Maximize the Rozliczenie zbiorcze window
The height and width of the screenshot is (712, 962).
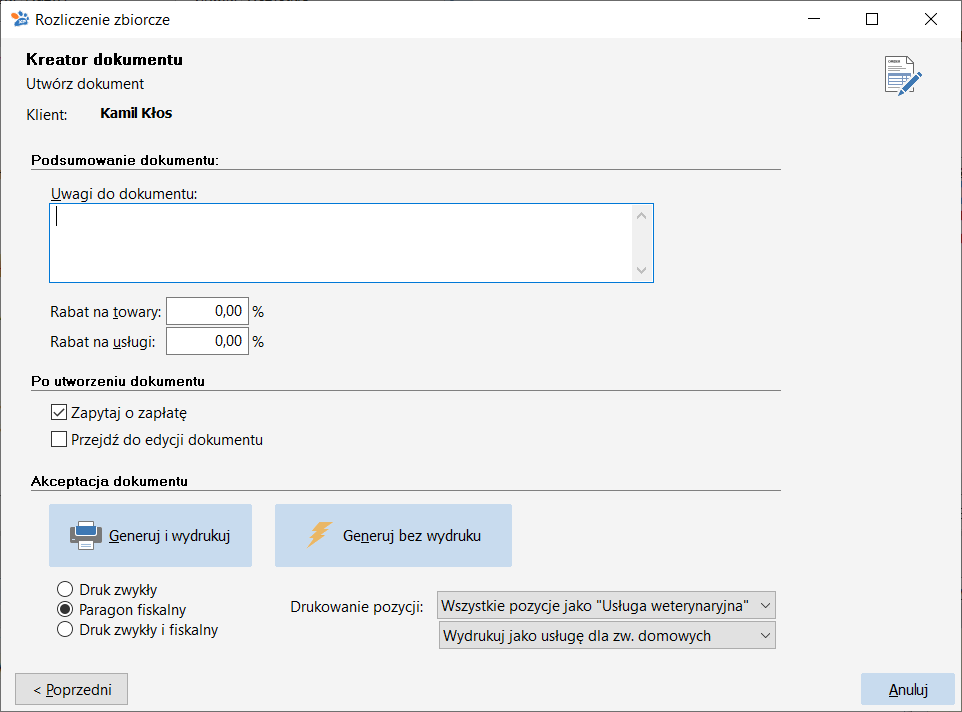[x=872, y=19]
